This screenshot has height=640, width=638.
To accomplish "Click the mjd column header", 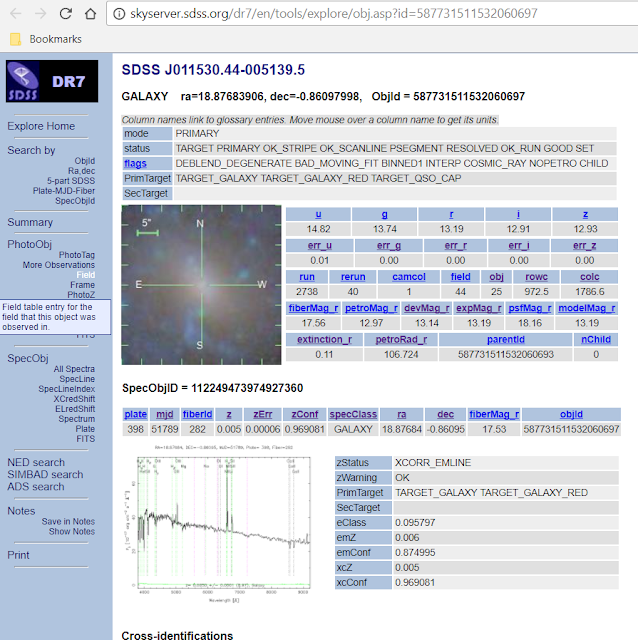I will 165,414.
